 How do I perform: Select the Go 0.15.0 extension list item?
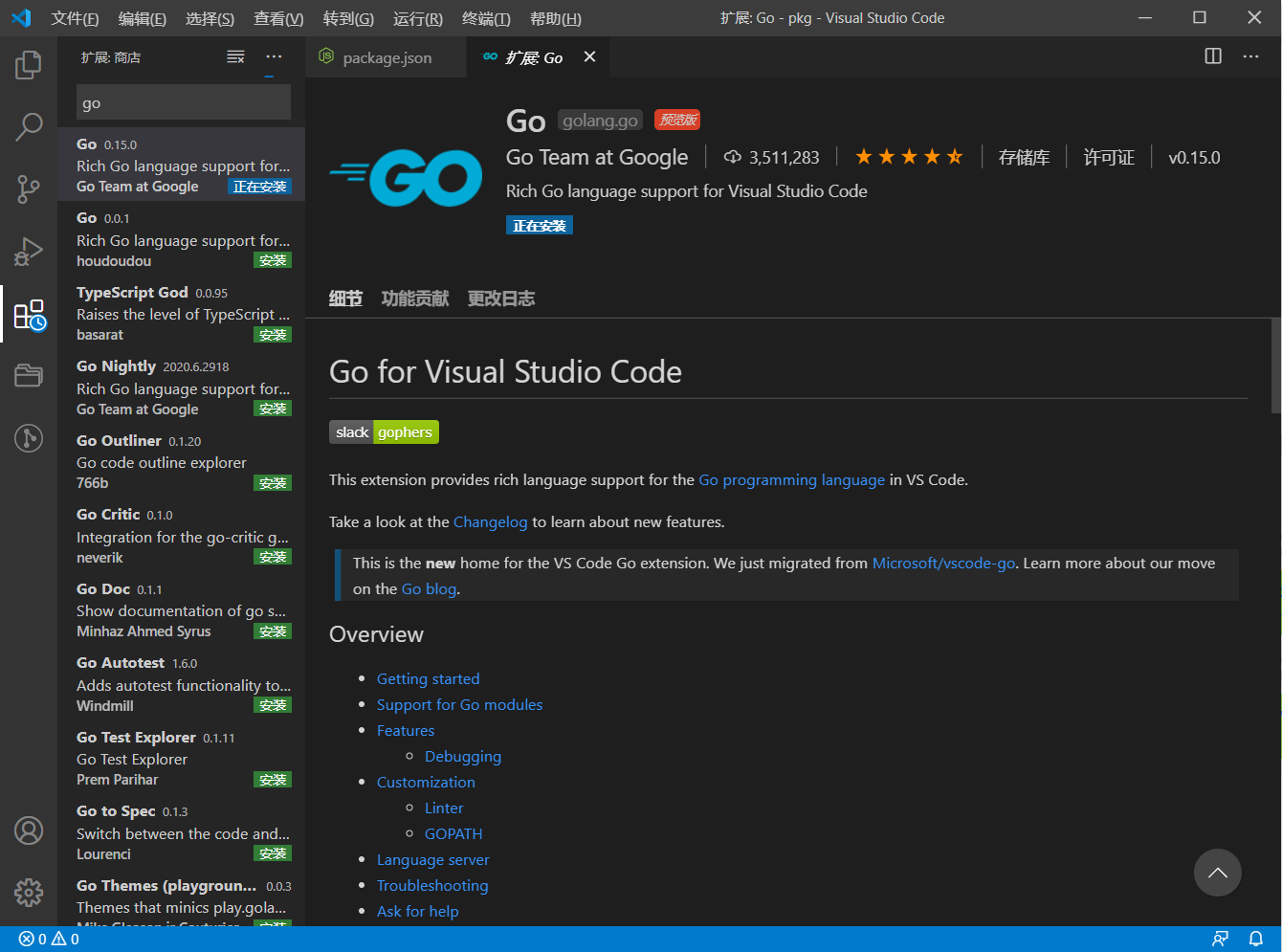181,165
